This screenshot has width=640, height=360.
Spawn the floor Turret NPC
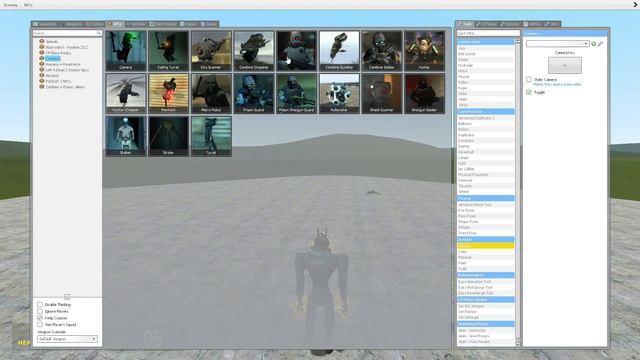pyautogui.click(x=211, y=136)
